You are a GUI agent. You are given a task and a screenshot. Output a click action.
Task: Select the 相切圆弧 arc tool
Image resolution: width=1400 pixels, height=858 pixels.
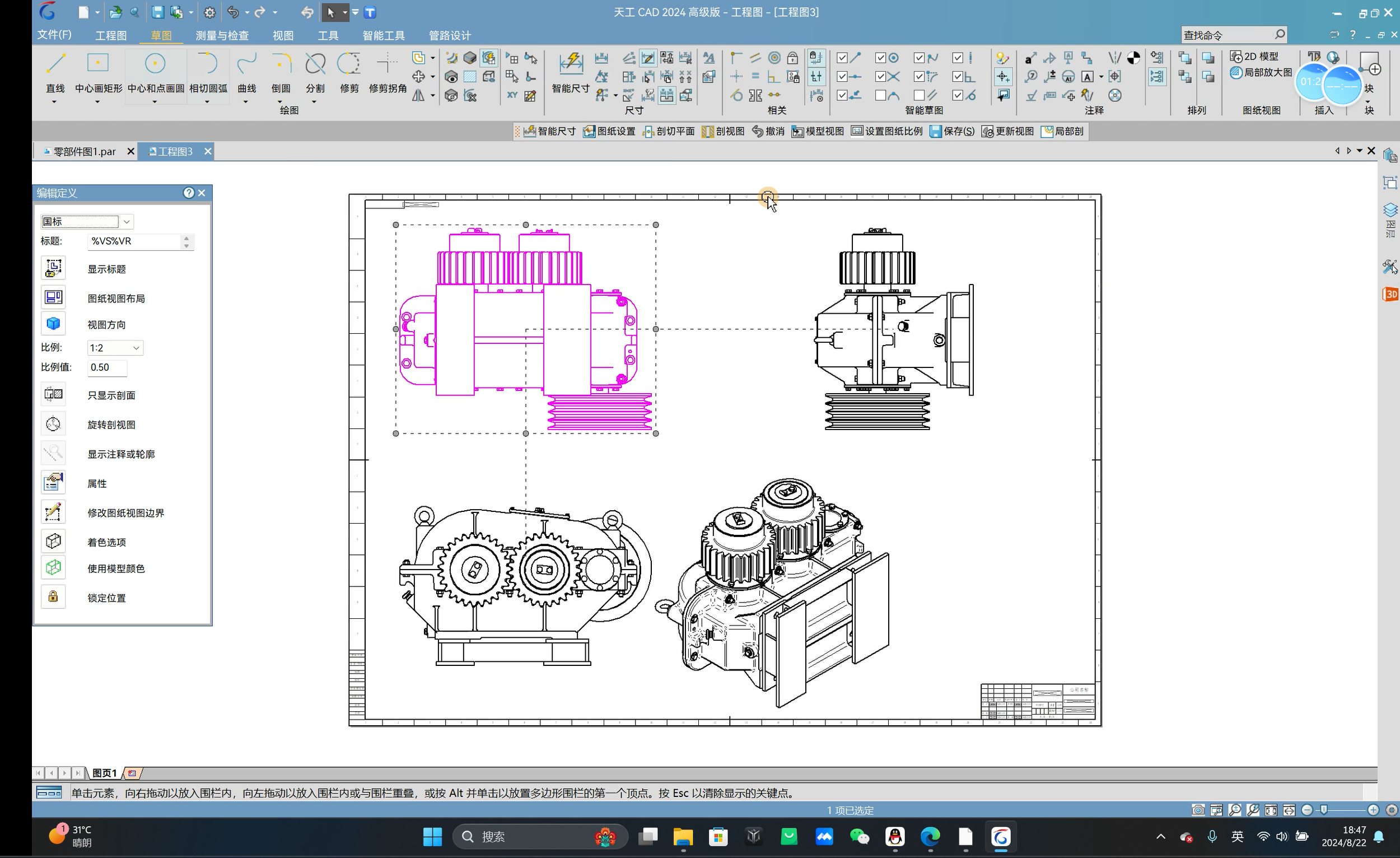[x=208, y=72]
